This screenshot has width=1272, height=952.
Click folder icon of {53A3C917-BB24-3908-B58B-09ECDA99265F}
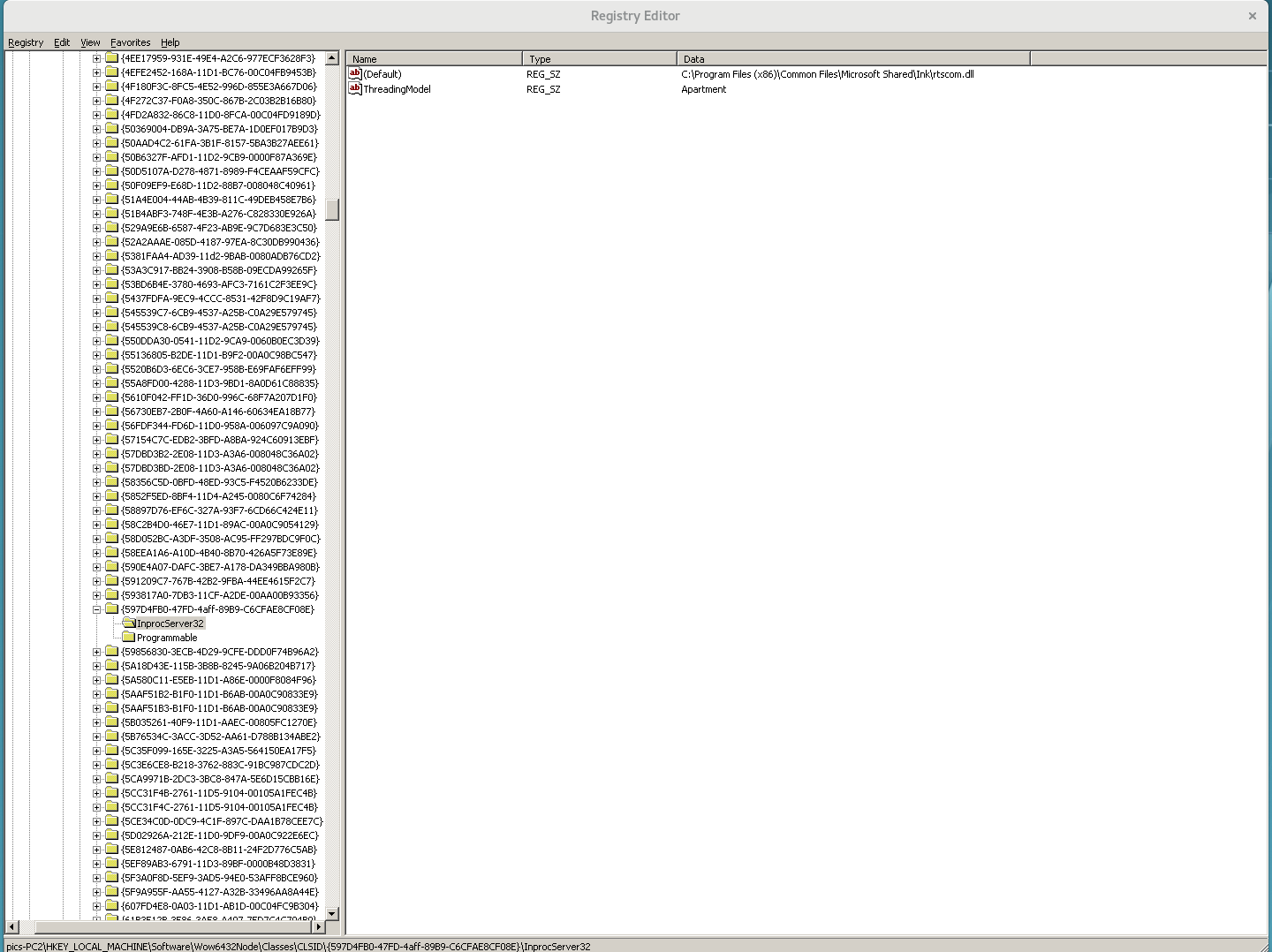coord(112,270)
